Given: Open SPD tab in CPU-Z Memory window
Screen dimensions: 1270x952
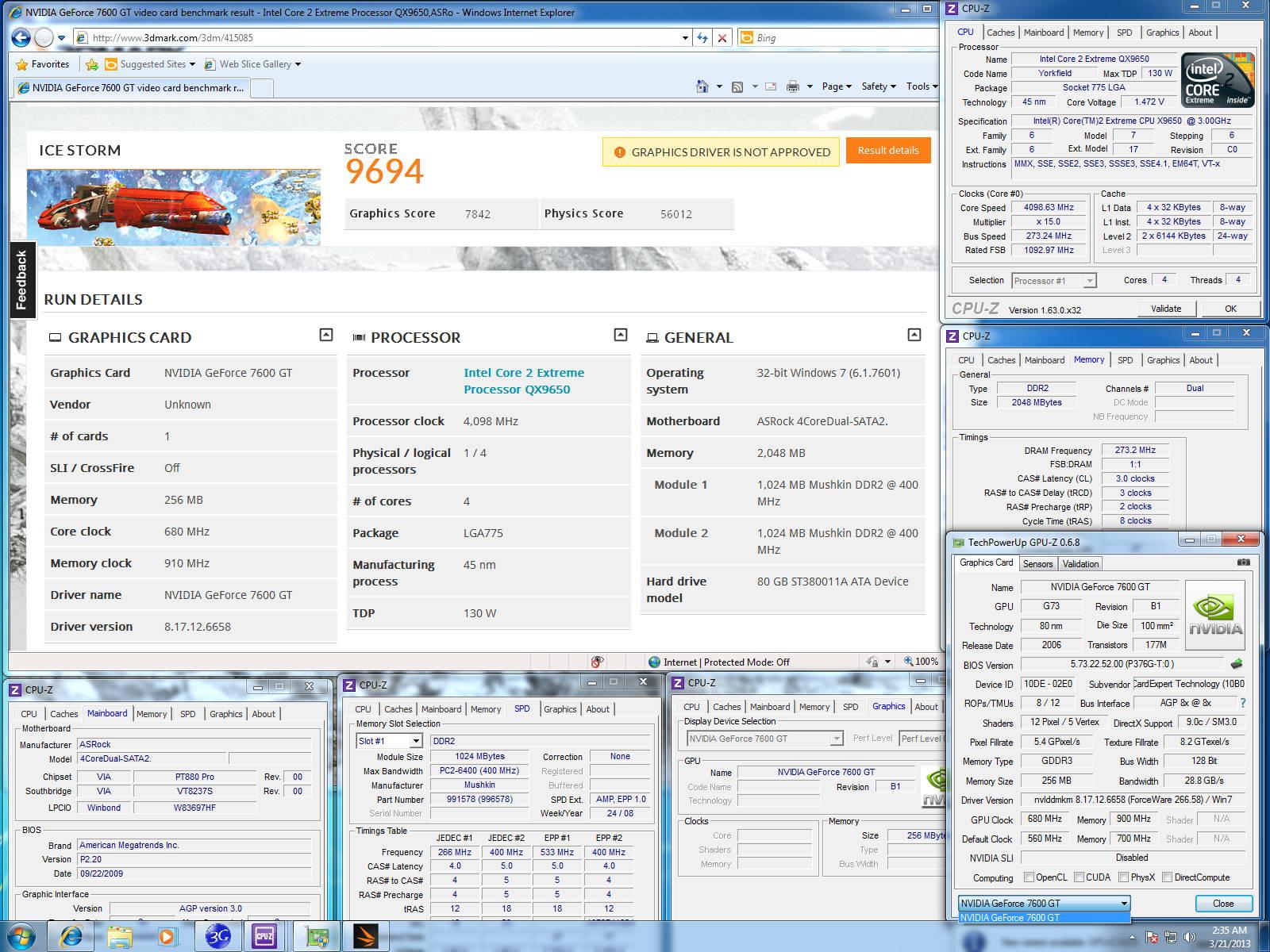Looking at the screenshot, I should (1125, 360).
